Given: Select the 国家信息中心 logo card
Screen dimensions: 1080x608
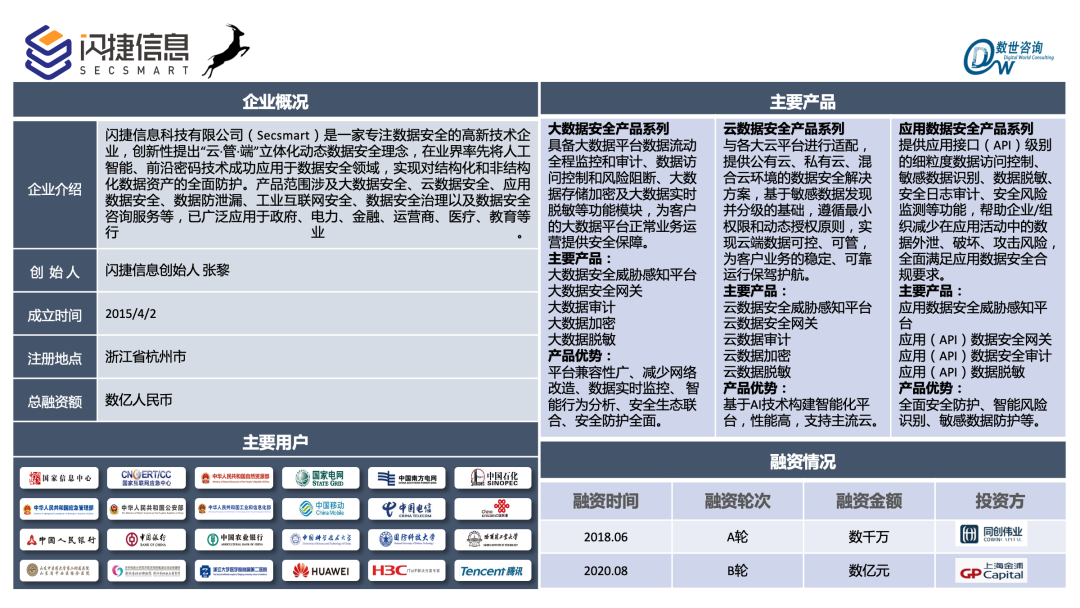Looking at the screenshot, I should pyautogui.click(x=59, y=478).
